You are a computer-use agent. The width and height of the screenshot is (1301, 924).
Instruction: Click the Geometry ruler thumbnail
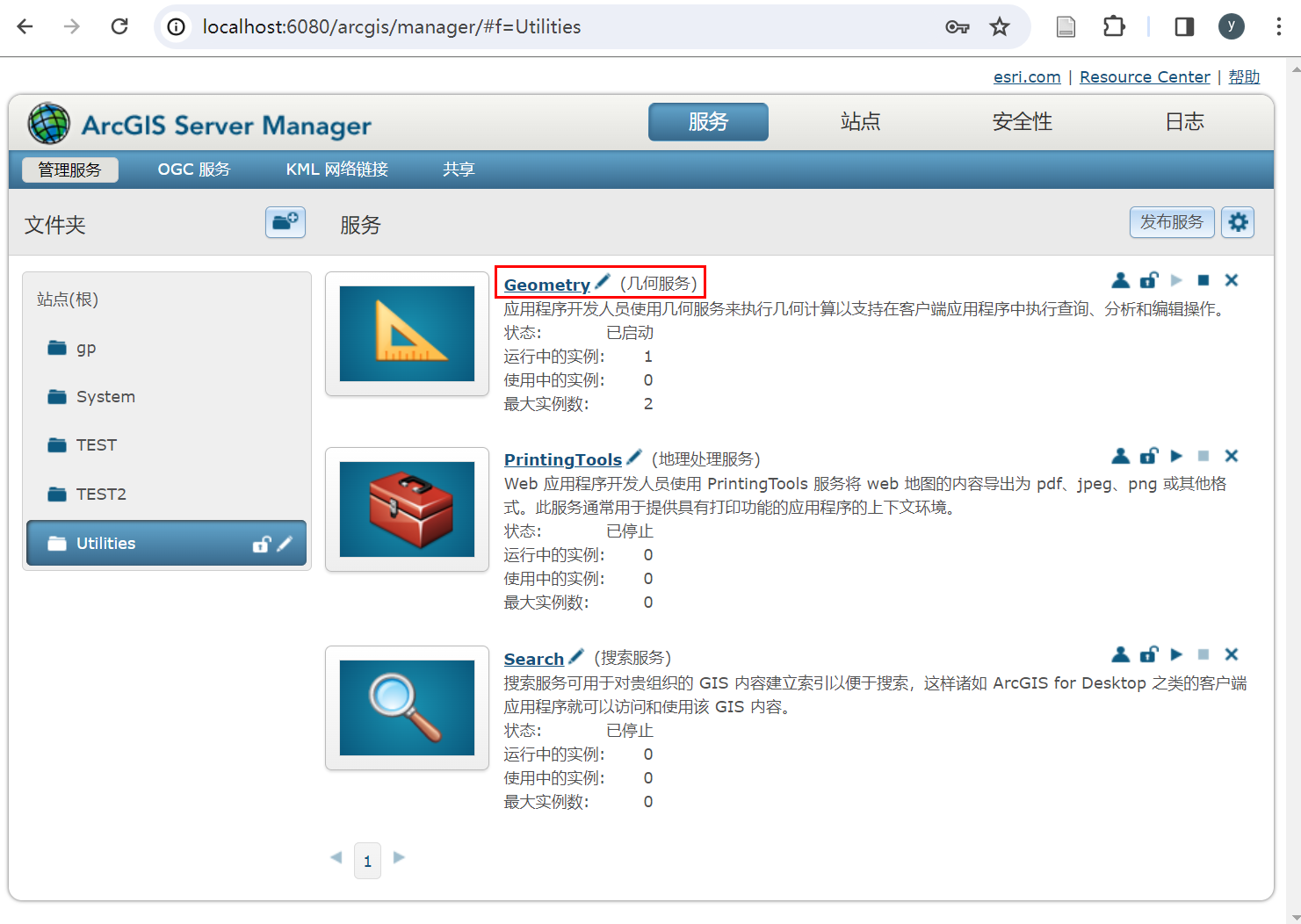pyautogui.click(x=407, y=334)
